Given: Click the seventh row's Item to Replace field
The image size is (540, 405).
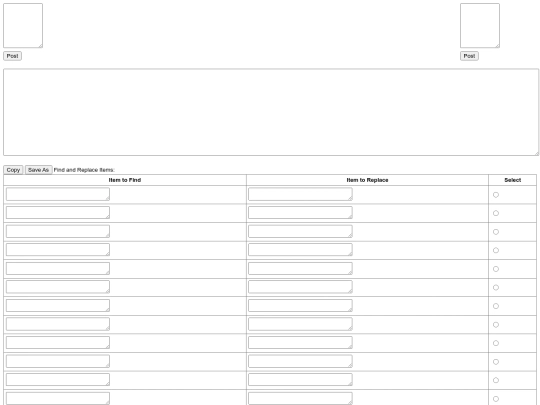Looking at the screenshot, I should click(300, 305).
